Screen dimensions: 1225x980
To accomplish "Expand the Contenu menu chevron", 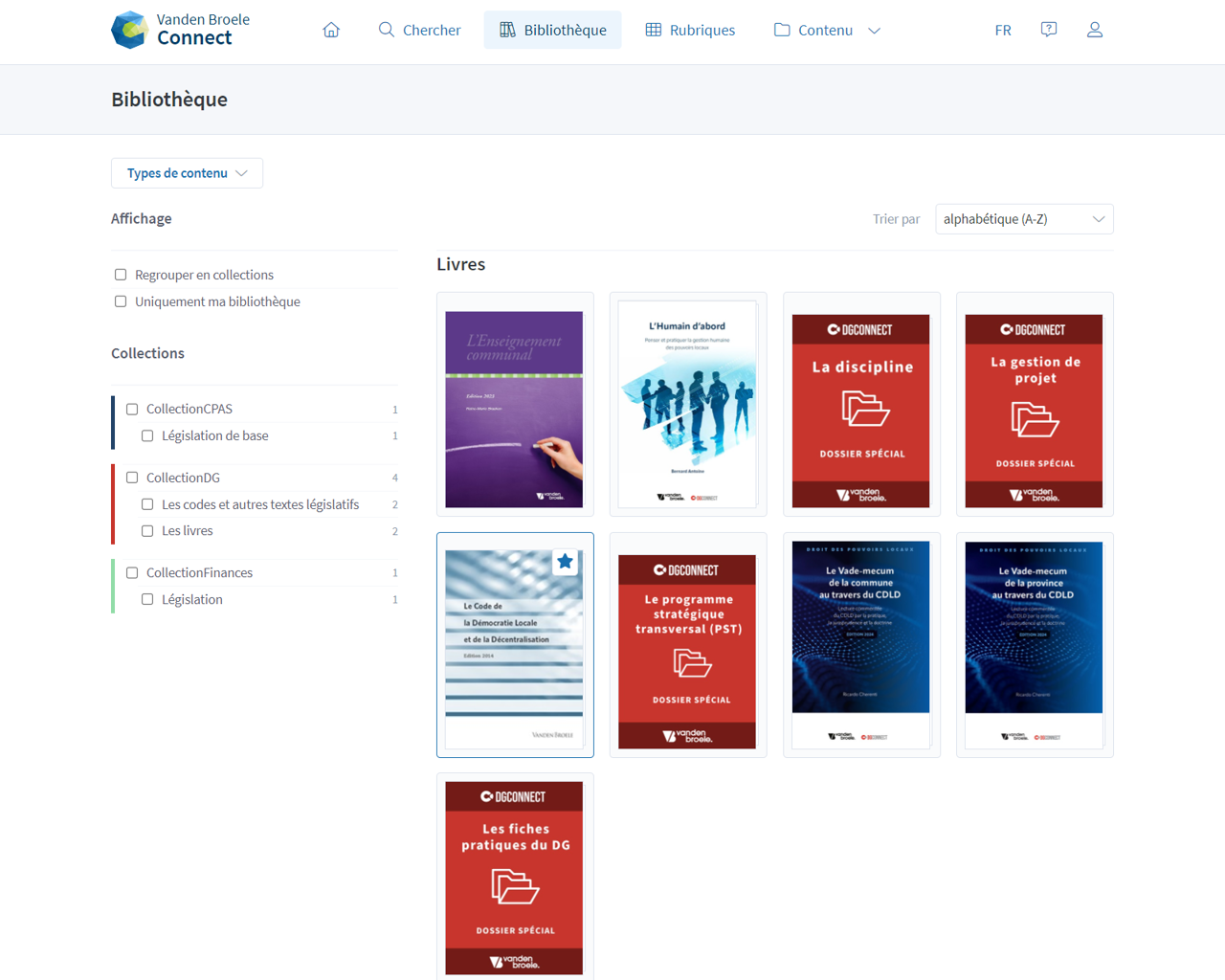I will click(x=874, y=31).
